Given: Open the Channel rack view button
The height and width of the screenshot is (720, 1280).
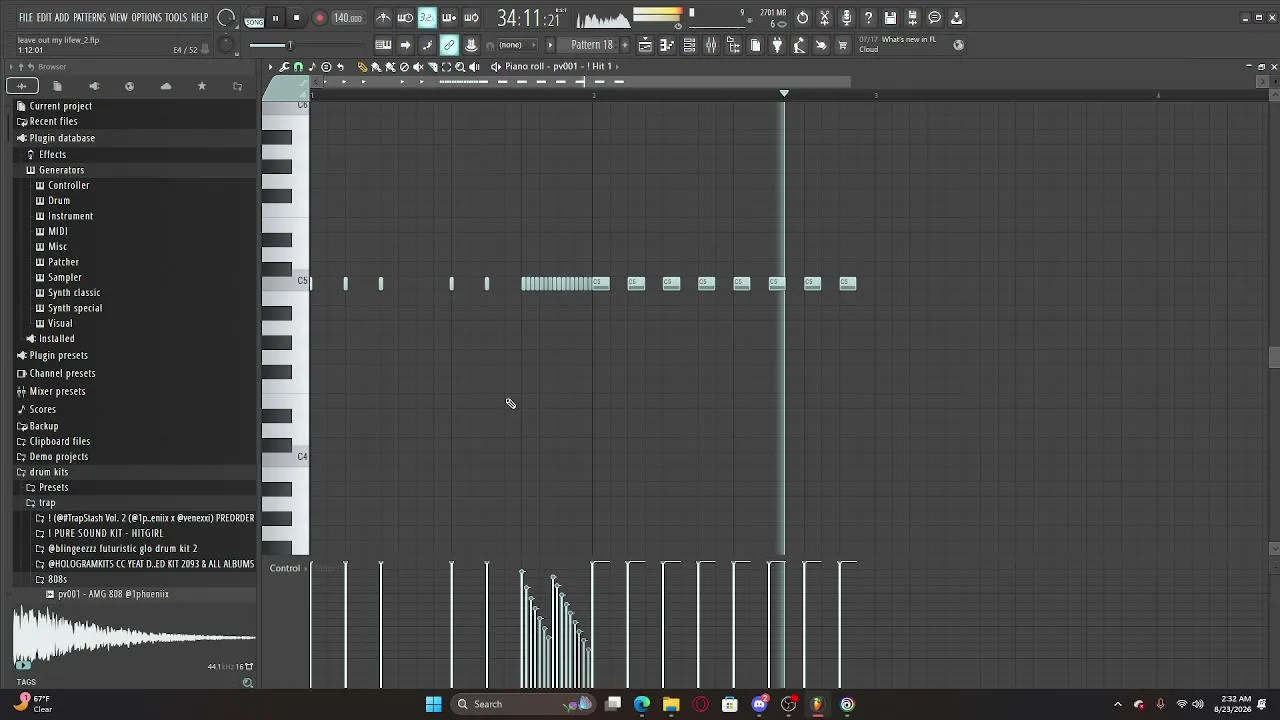Looking at the screenshot, I should coord(690,45).
